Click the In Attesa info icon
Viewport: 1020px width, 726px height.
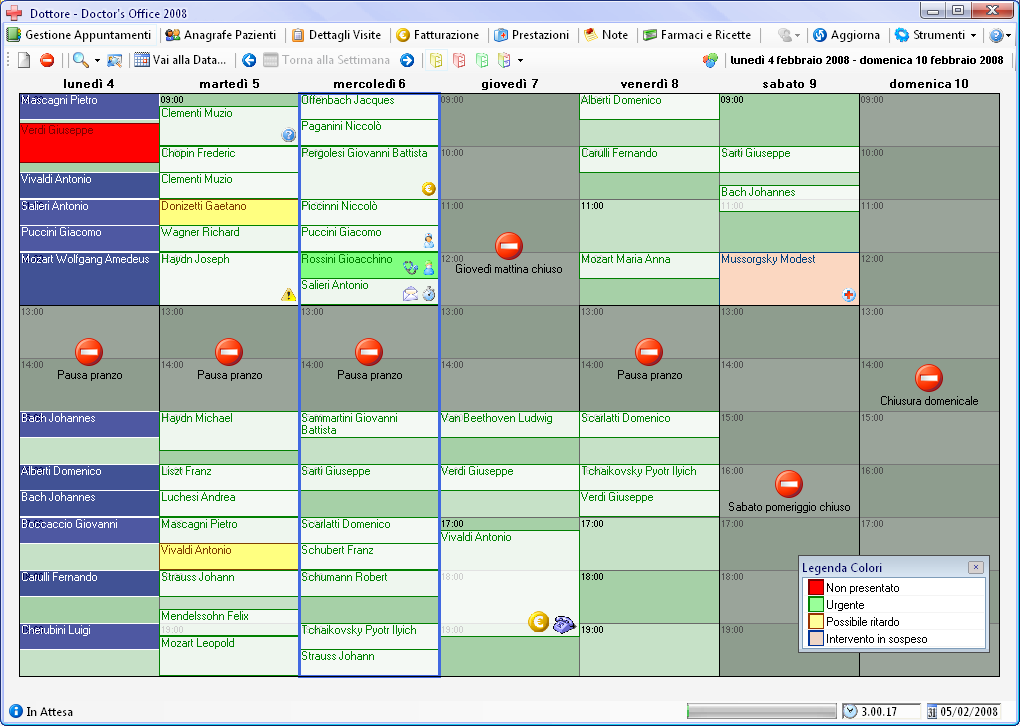pyautogui.click(x=16, y=711)
